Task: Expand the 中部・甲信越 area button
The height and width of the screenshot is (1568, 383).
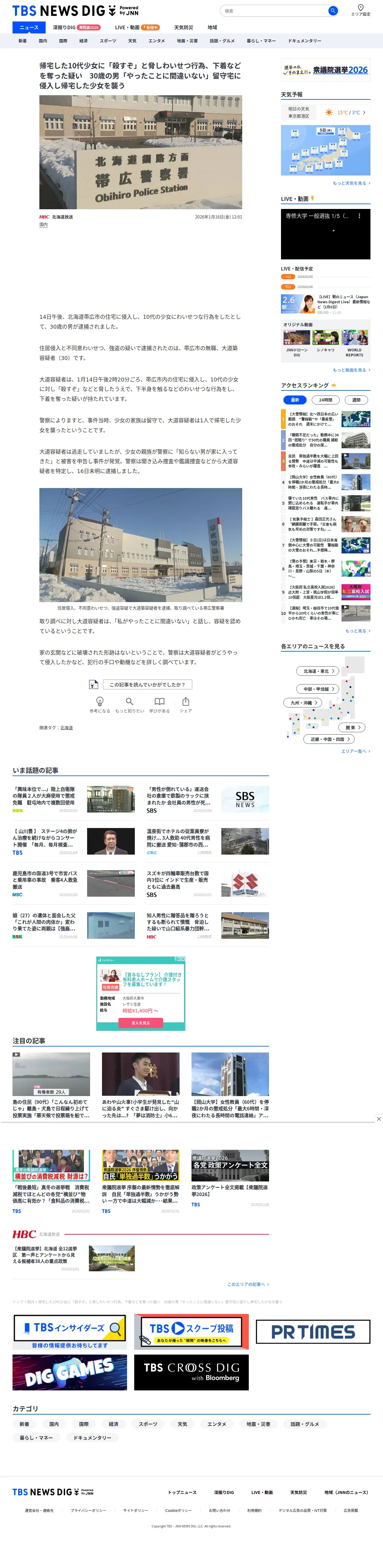Action: (318, 688)
